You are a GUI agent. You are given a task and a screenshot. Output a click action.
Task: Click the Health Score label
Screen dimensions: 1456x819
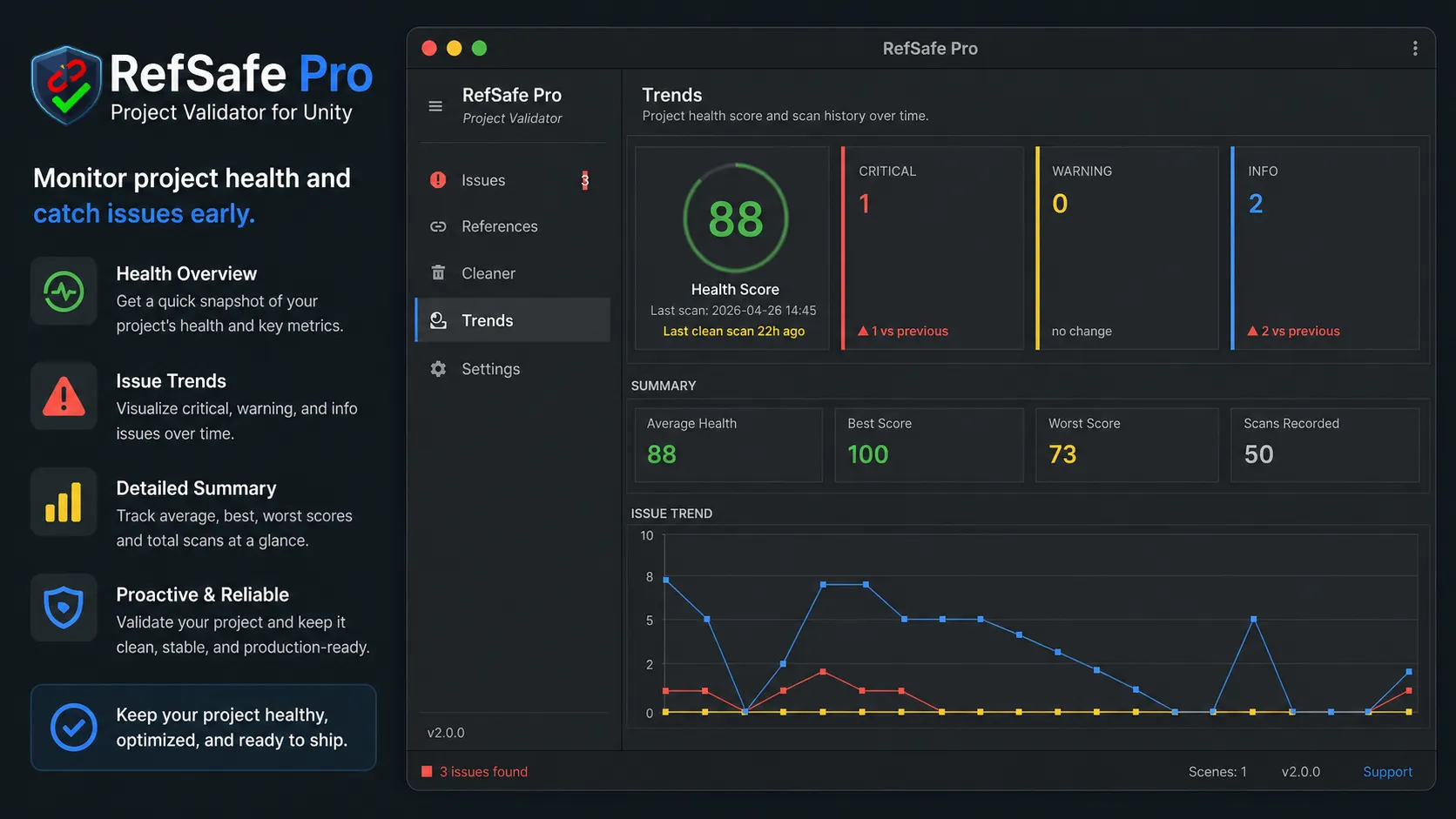(x=735, y=289)
